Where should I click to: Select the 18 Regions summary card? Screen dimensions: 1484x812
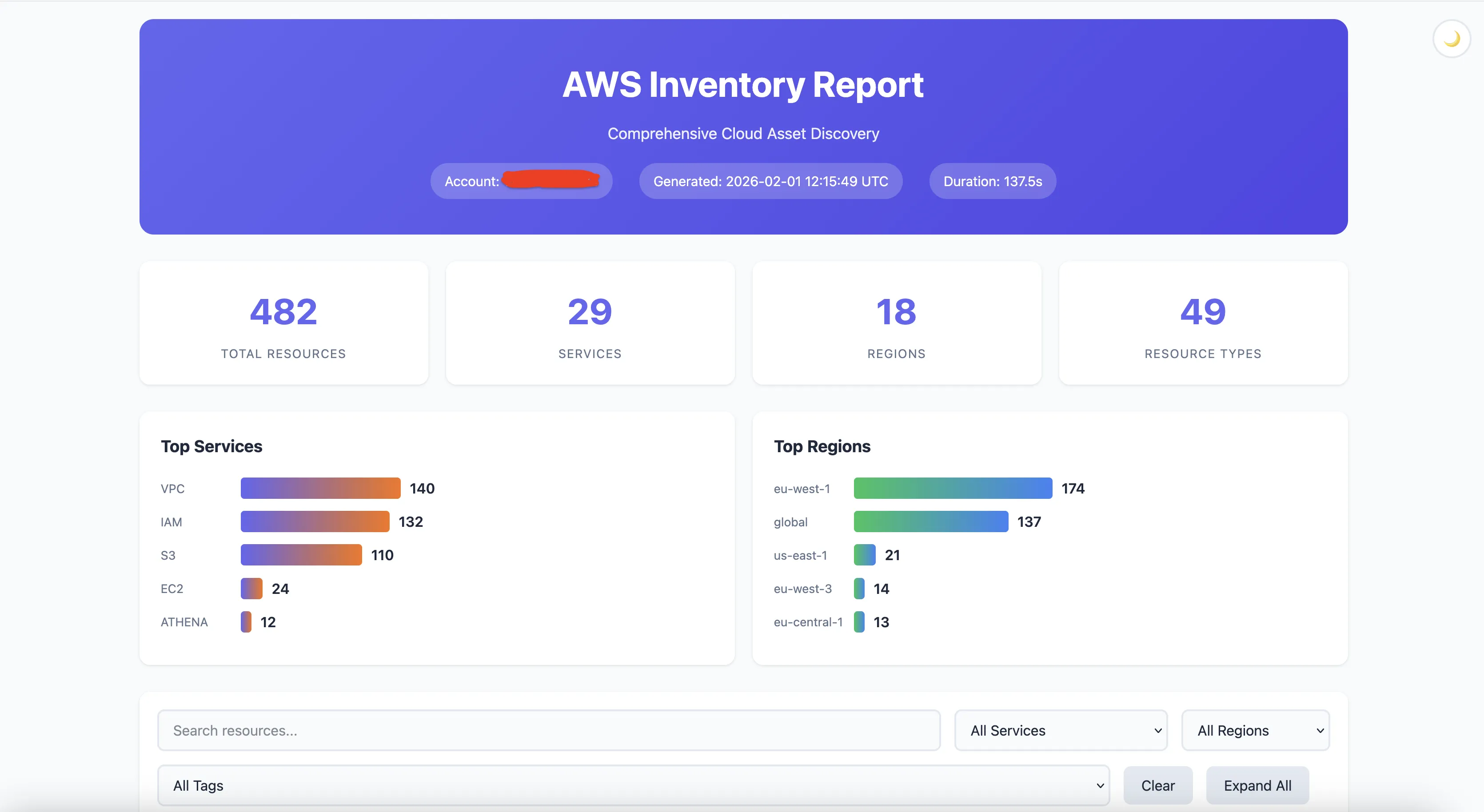[x=896, y=323]
